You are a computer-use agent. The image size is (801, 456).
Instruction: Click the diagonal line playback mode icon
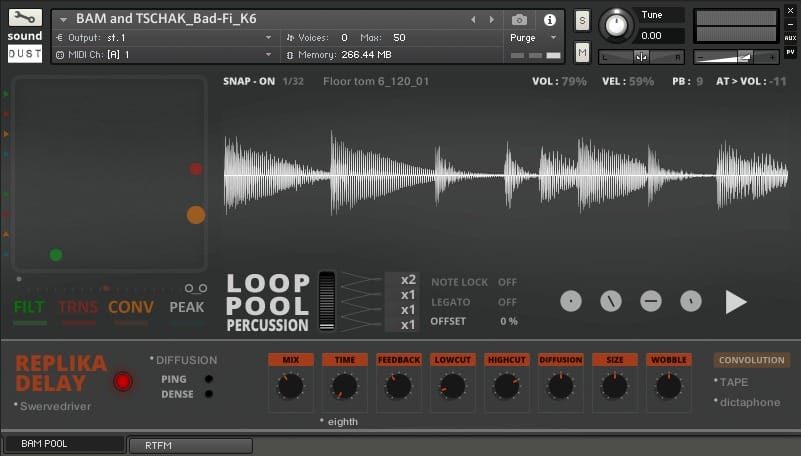coord(611,301)
